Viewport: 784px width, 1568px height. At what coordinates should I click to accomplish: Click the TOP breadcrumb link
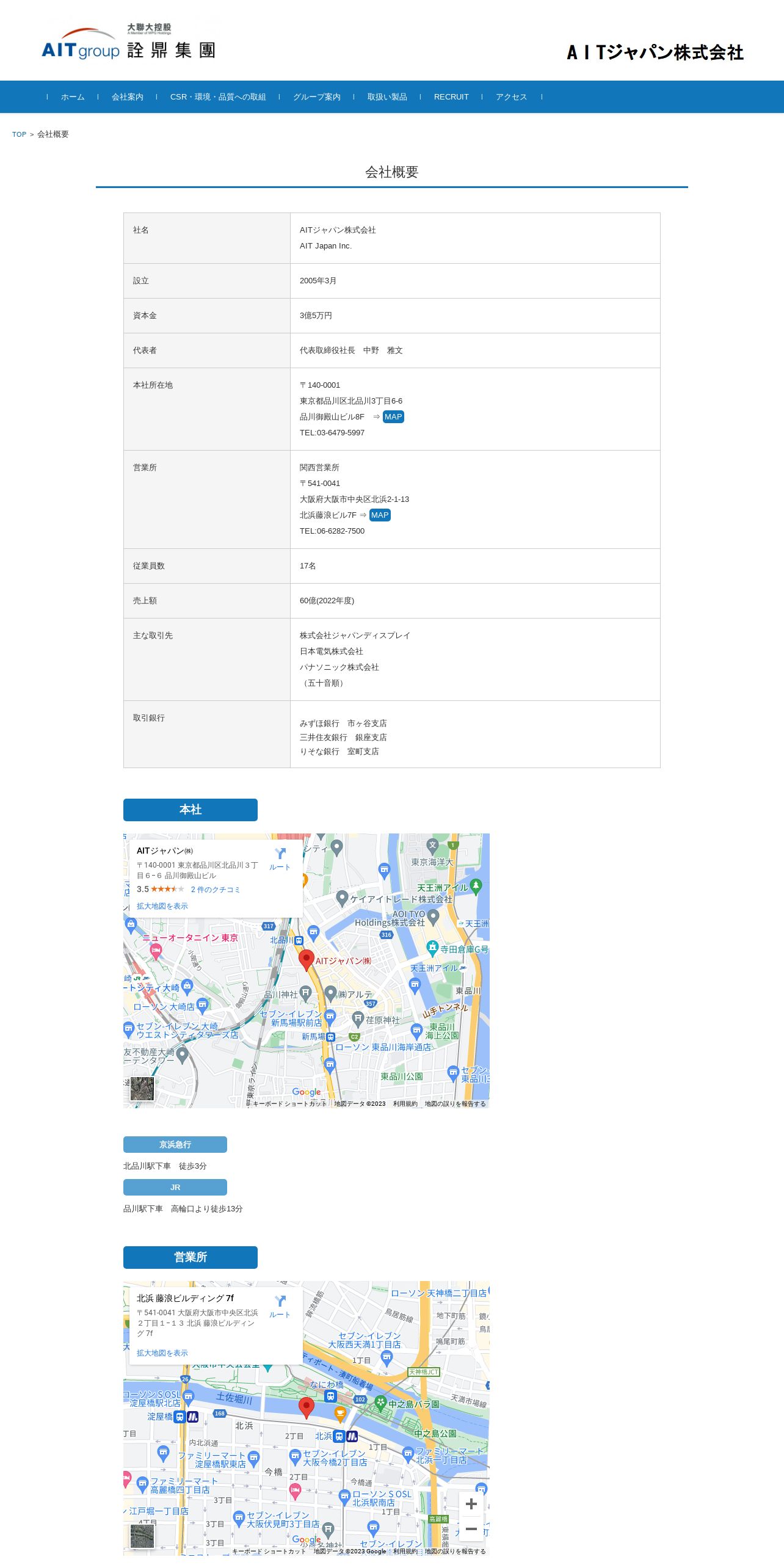pos(19,134)
